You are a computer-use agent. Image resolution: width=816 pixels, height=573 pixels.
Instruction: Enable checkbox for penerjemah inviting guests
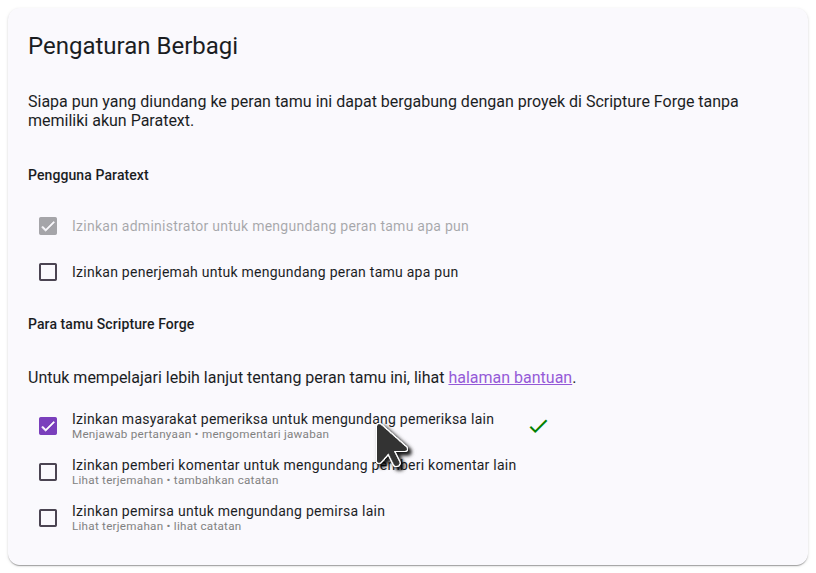click(48, 272)
